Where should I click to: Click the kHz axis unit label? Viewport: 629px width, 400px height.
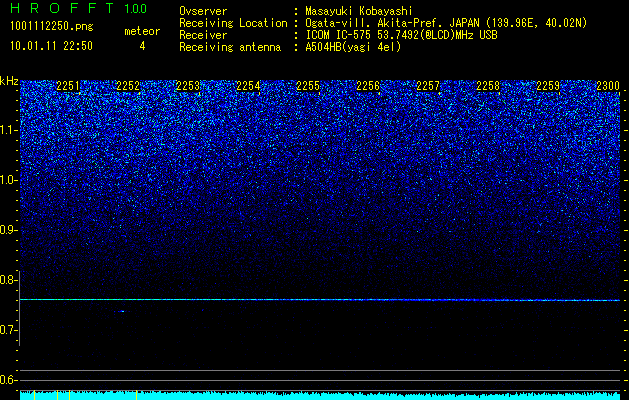pyautogui.click(x=9, y=81)
